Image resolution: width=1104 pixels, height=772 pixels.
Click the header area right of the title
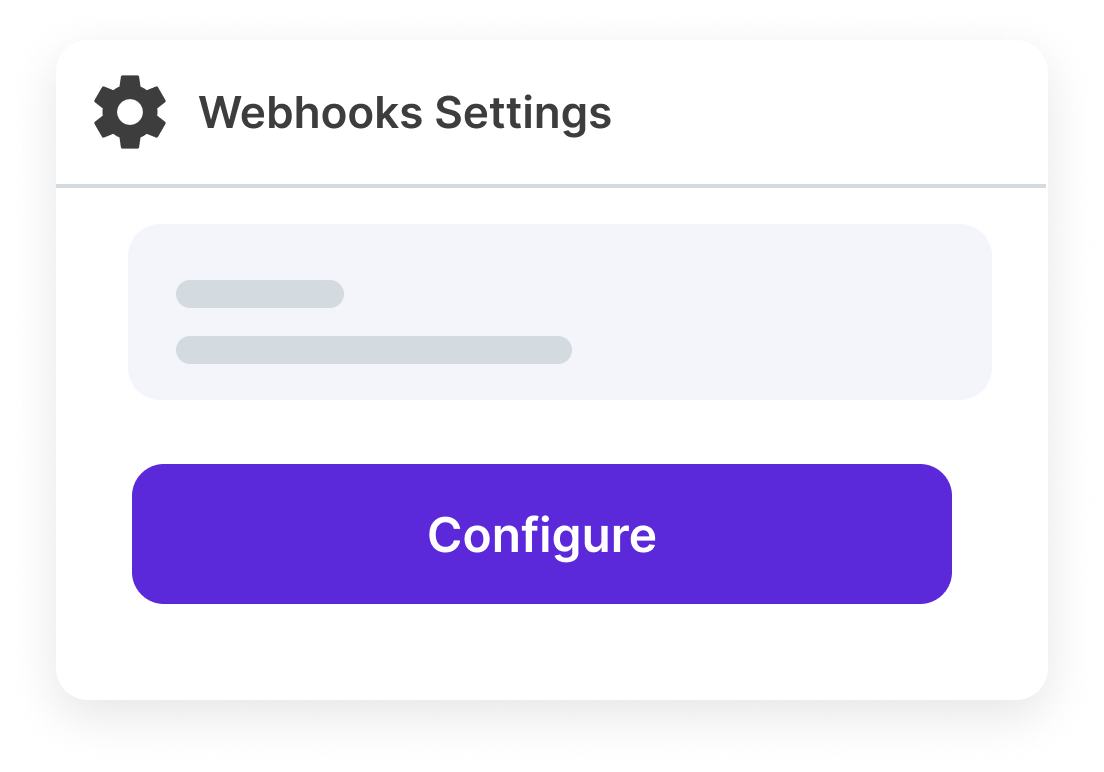830,113
